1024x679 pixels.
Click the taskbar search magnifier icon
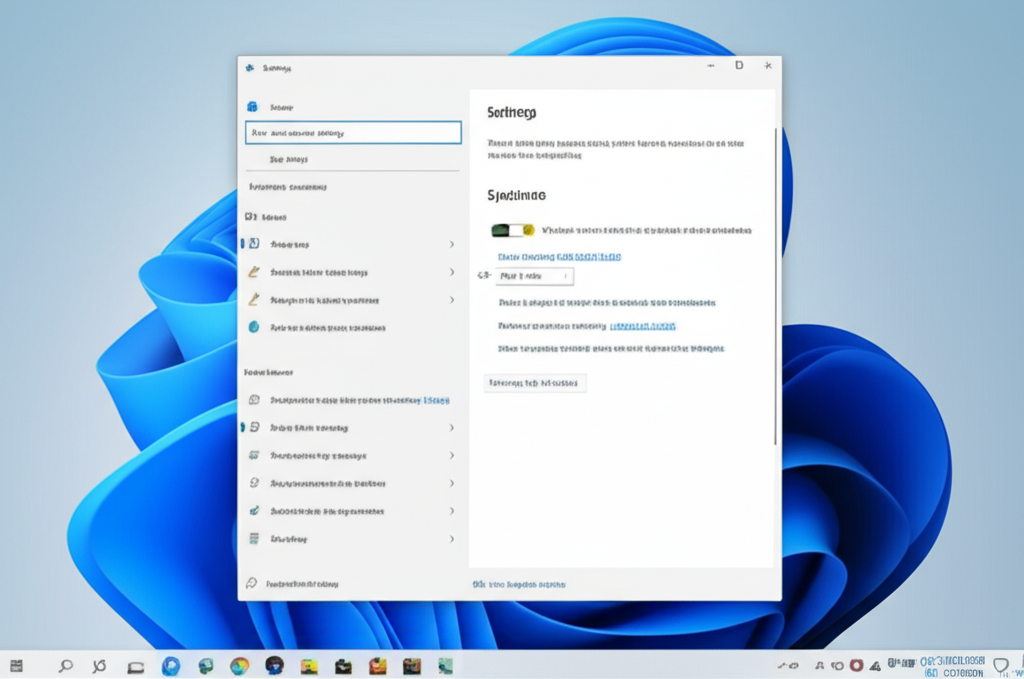(66, 665)
